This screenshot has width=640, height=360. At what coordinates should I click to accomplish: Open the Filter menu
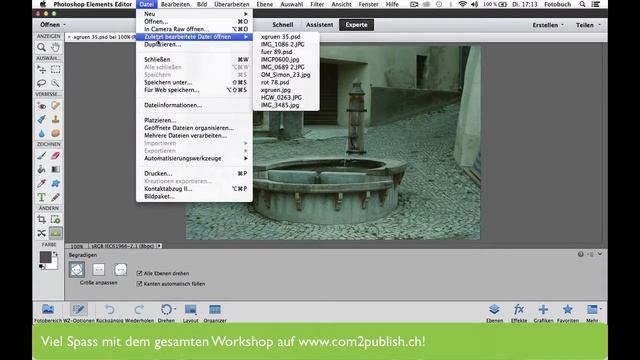317,4
